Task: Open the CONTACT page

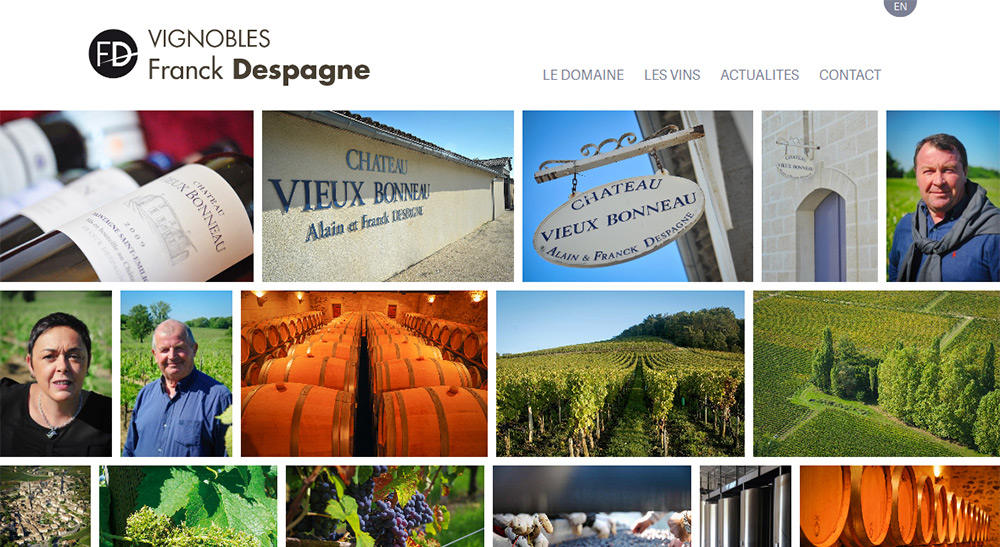Action: coord(850,75)
